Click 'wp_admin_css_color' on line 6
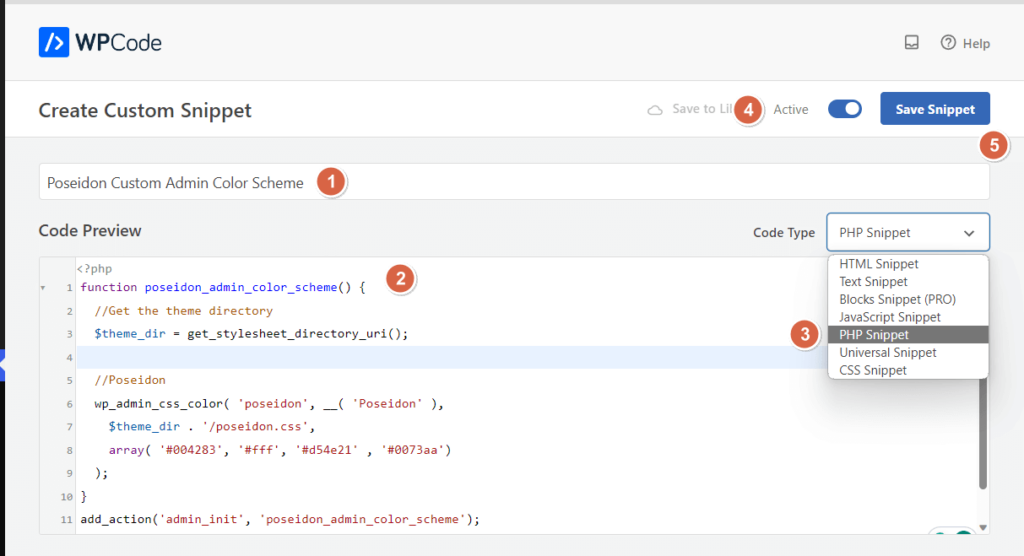Image resolution: width=1024 pixels, height=556 pixels. tap(159, 404)
